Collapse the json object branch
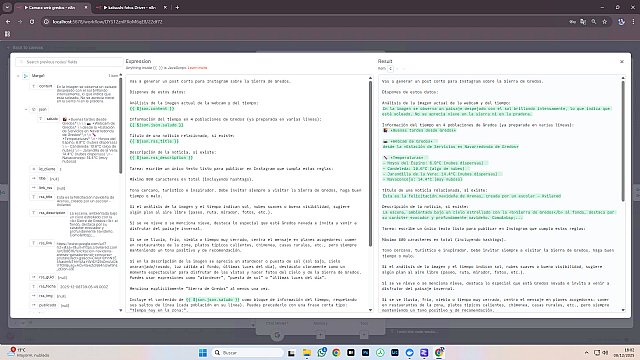640x360 pixels. point(26,109)
